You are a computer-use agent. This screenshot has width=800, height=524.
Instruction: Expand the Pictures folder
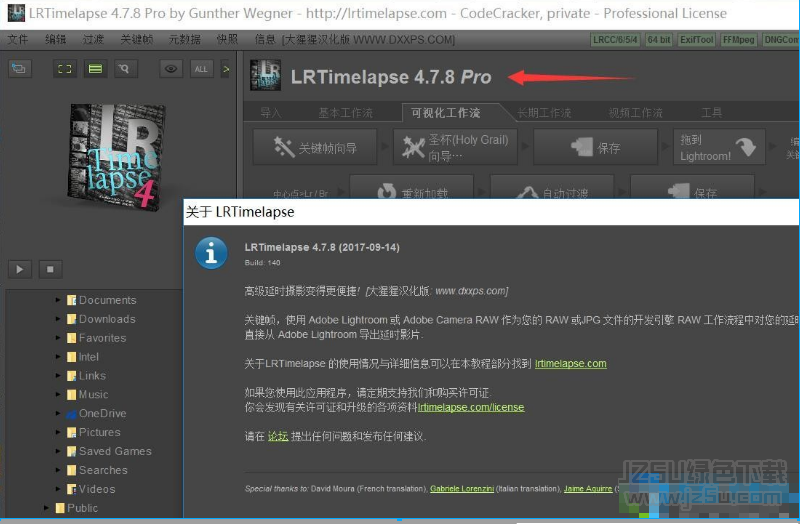click(x=58, y=432)
